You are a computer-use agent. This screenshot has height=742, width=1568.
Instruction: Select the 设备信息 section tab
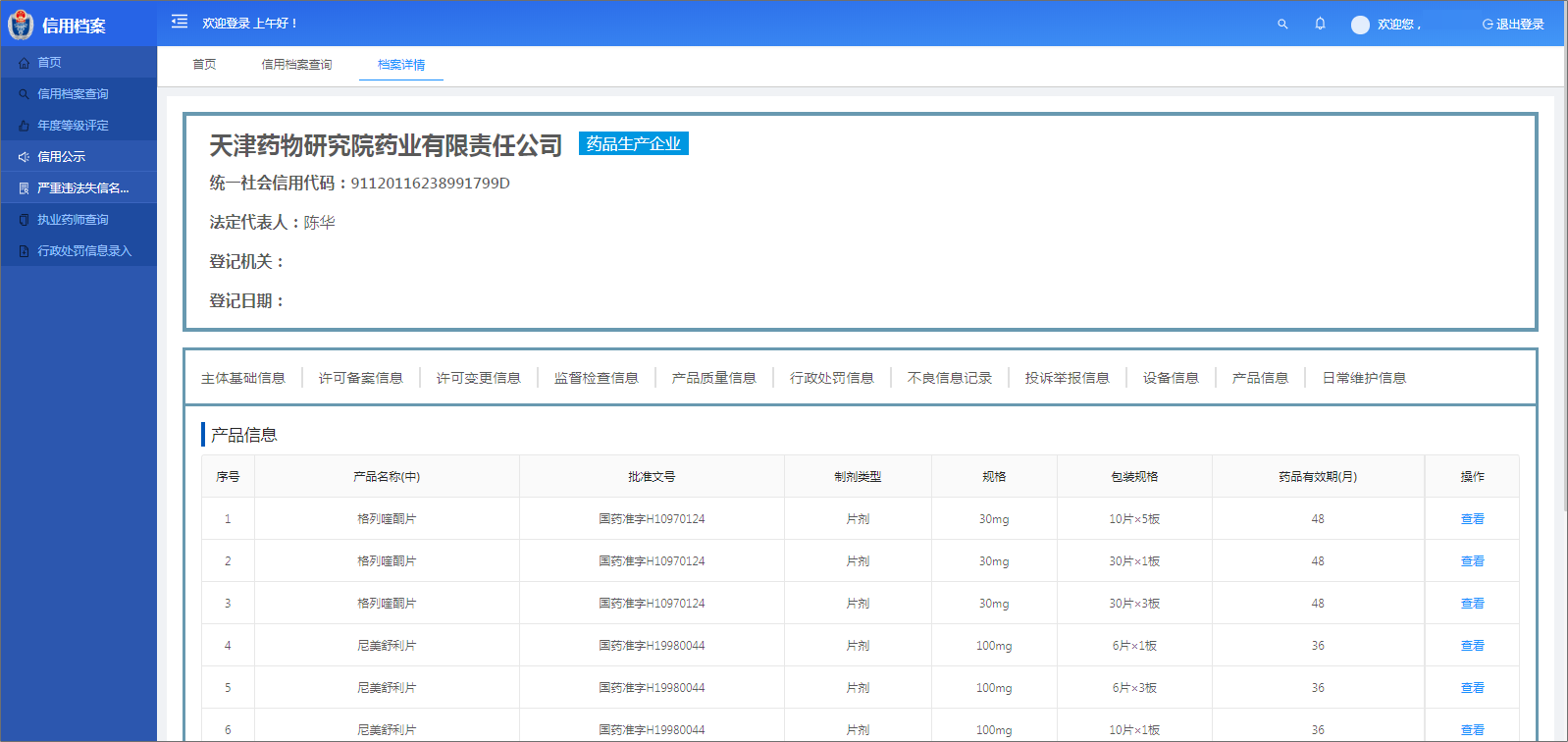click(1171, 378)
